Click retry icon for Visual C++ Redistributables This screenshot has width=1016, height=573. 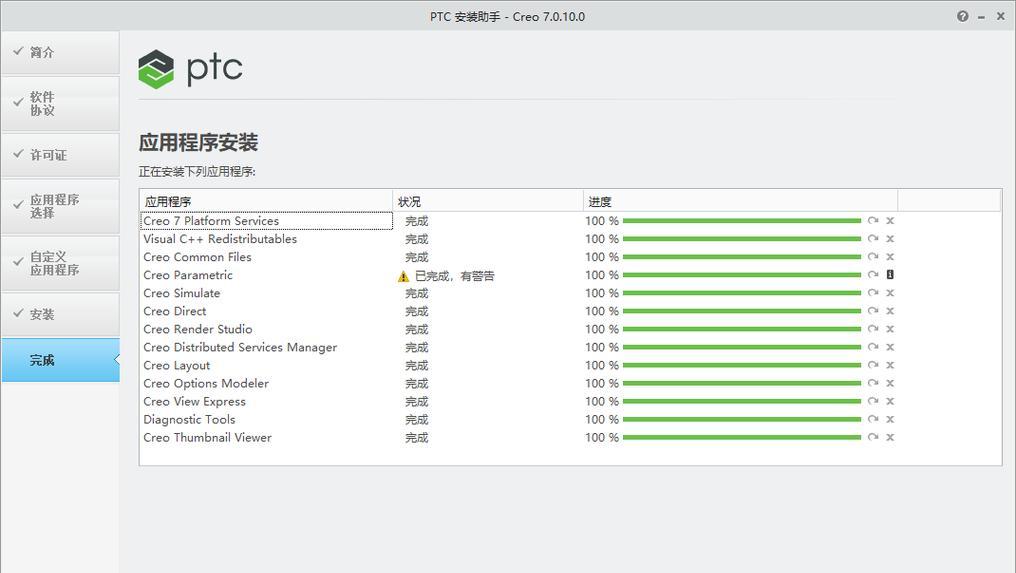pos(873,239)
